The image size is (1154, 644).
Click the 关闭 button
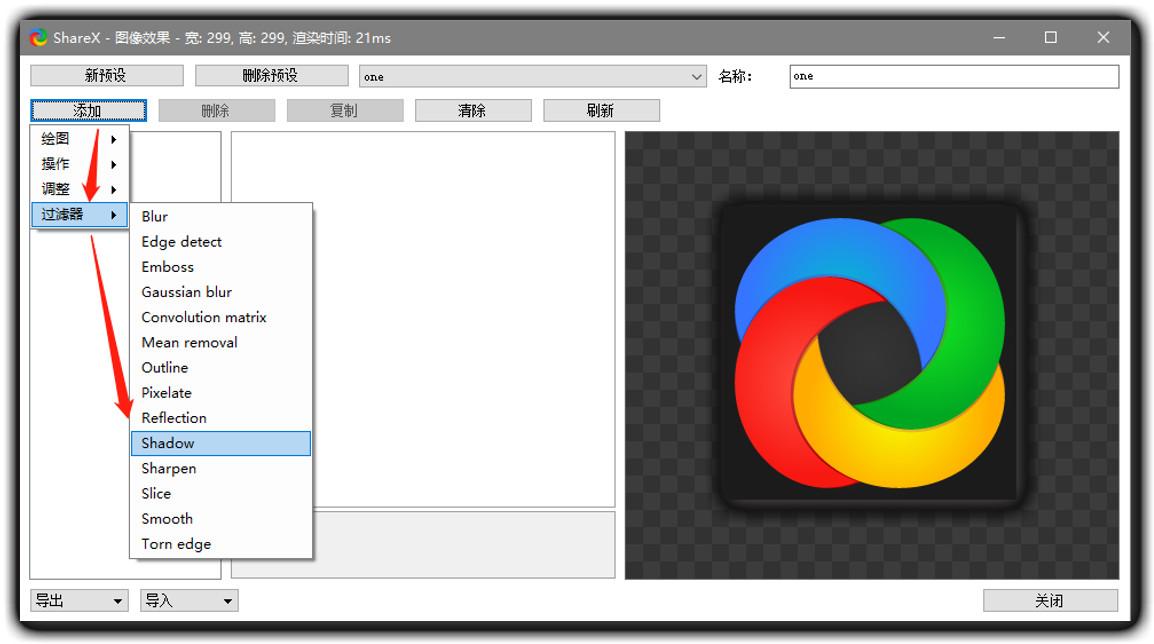pyautogui.click(x=1050, y=601)
